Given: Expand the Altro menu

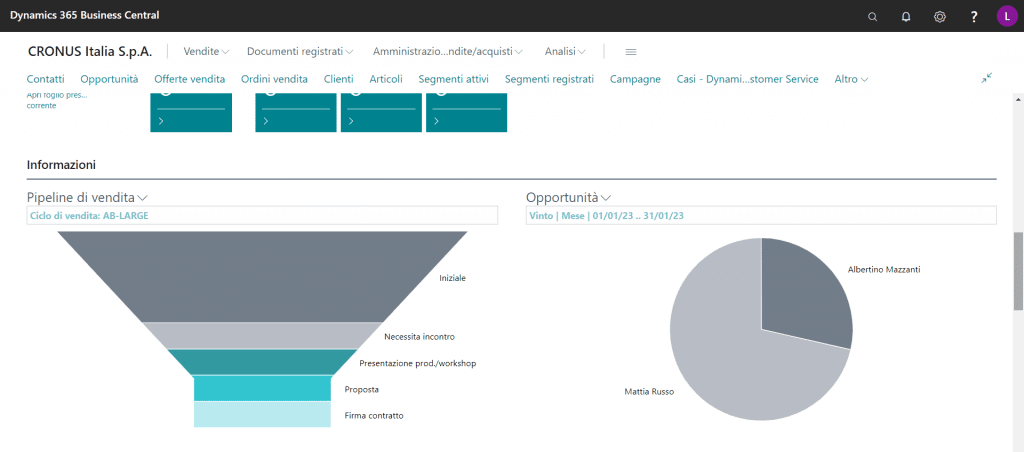Looking at the screenshot, I should click(x=852, y=79).
